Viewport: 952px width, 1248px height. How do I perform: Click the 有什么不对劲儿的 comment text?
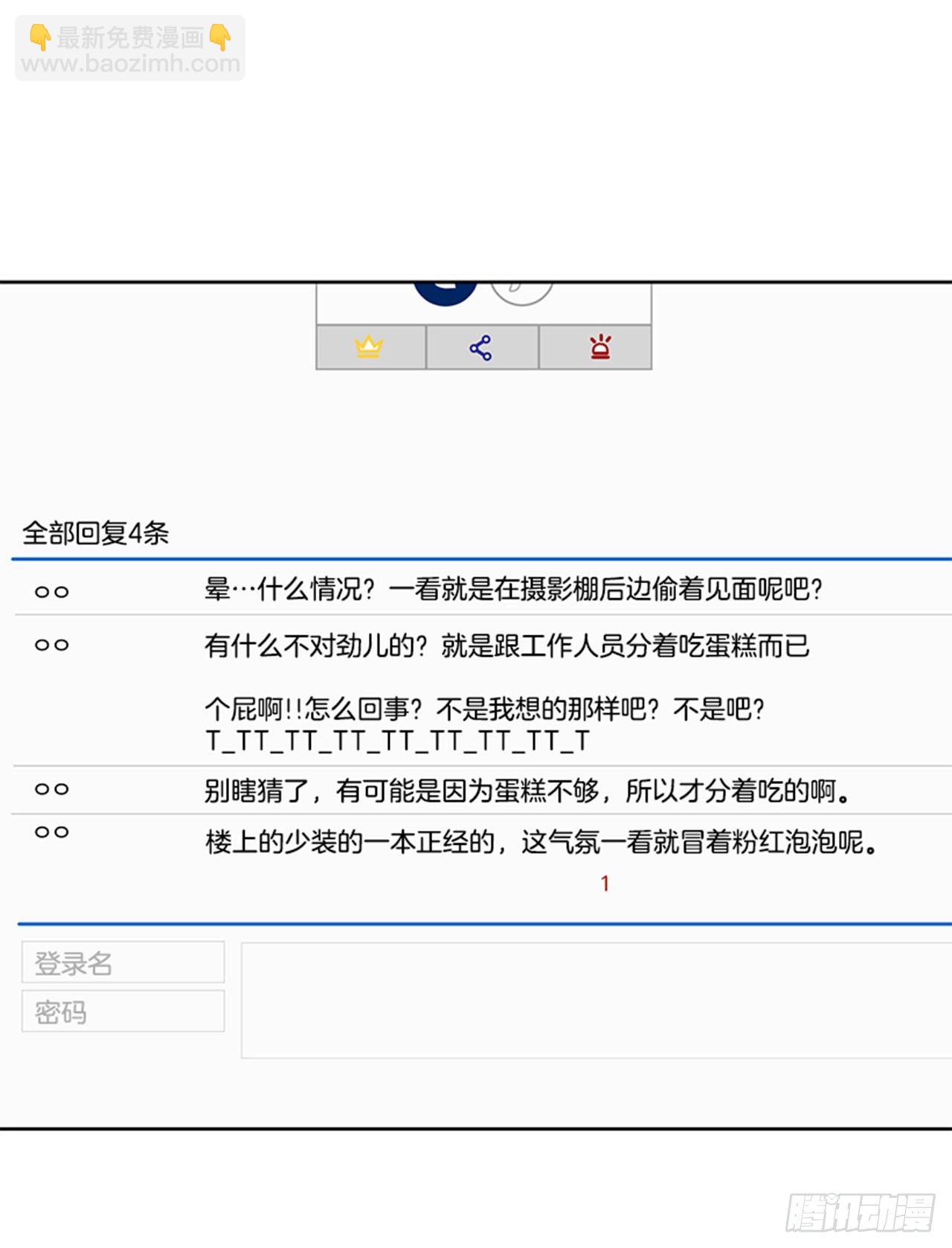point(506,646)
